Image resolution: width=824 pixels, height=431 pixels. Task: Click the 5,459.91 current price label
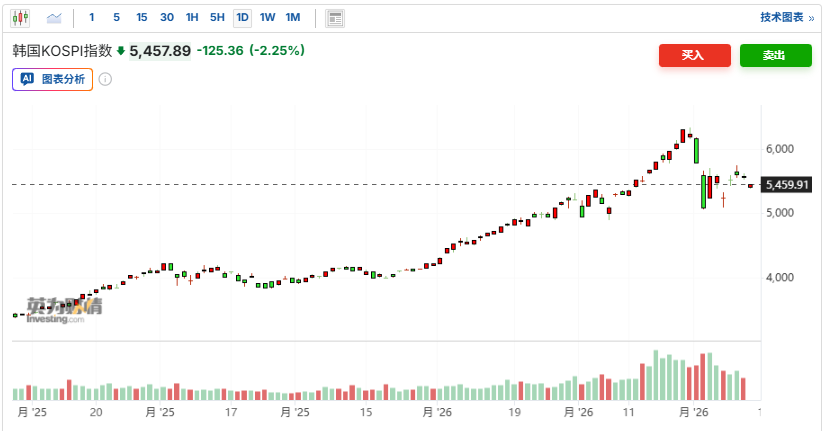[x=786, y=185]
